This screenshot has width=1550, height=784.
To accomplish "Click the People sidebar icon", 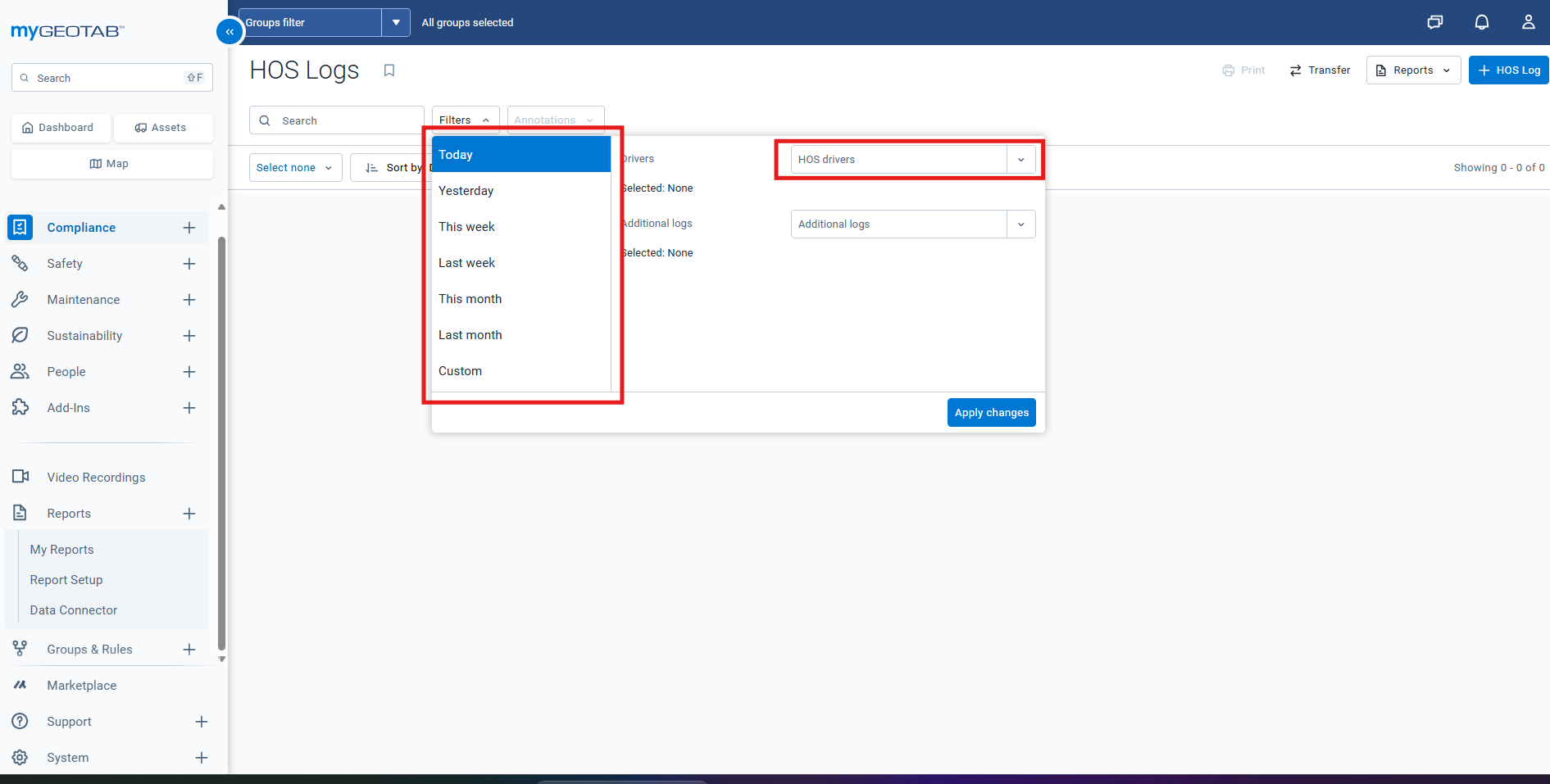I will tap(20, 371).
